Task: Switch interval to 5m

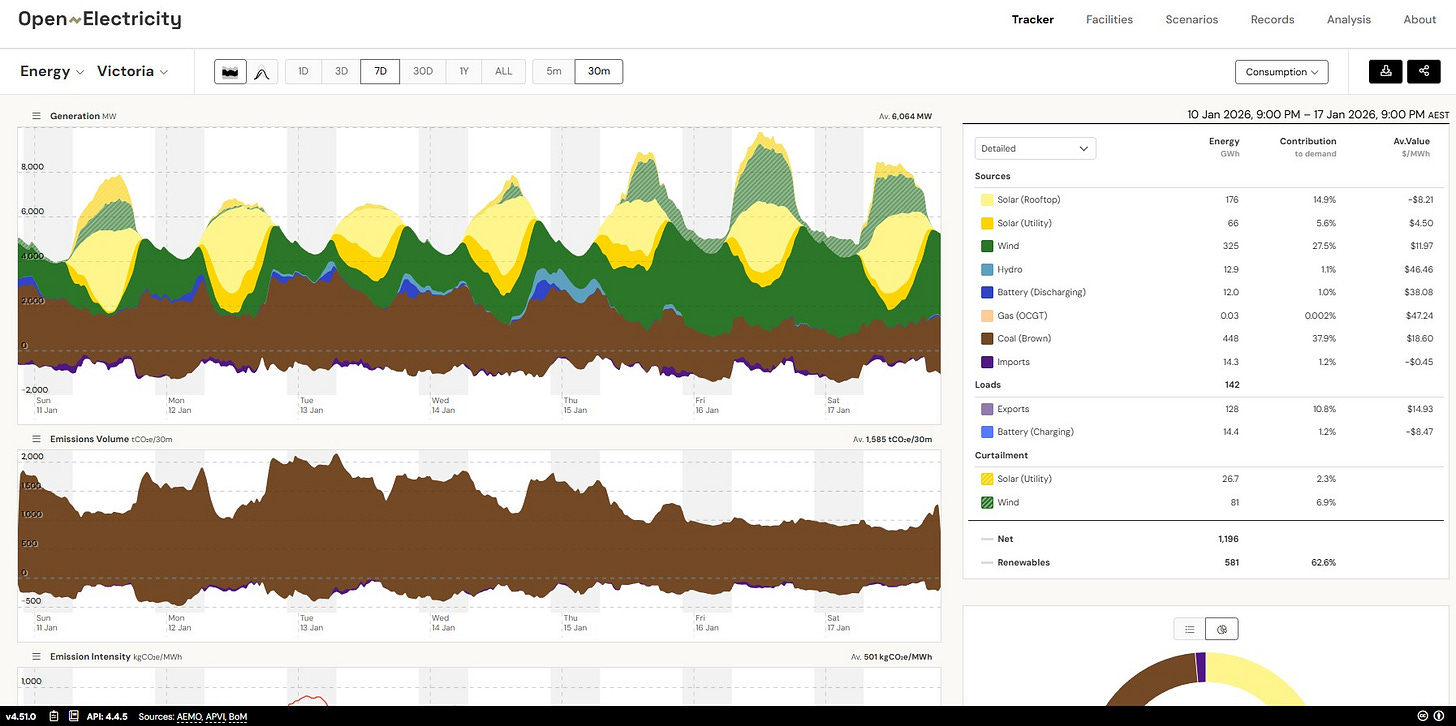Action: 554,72
